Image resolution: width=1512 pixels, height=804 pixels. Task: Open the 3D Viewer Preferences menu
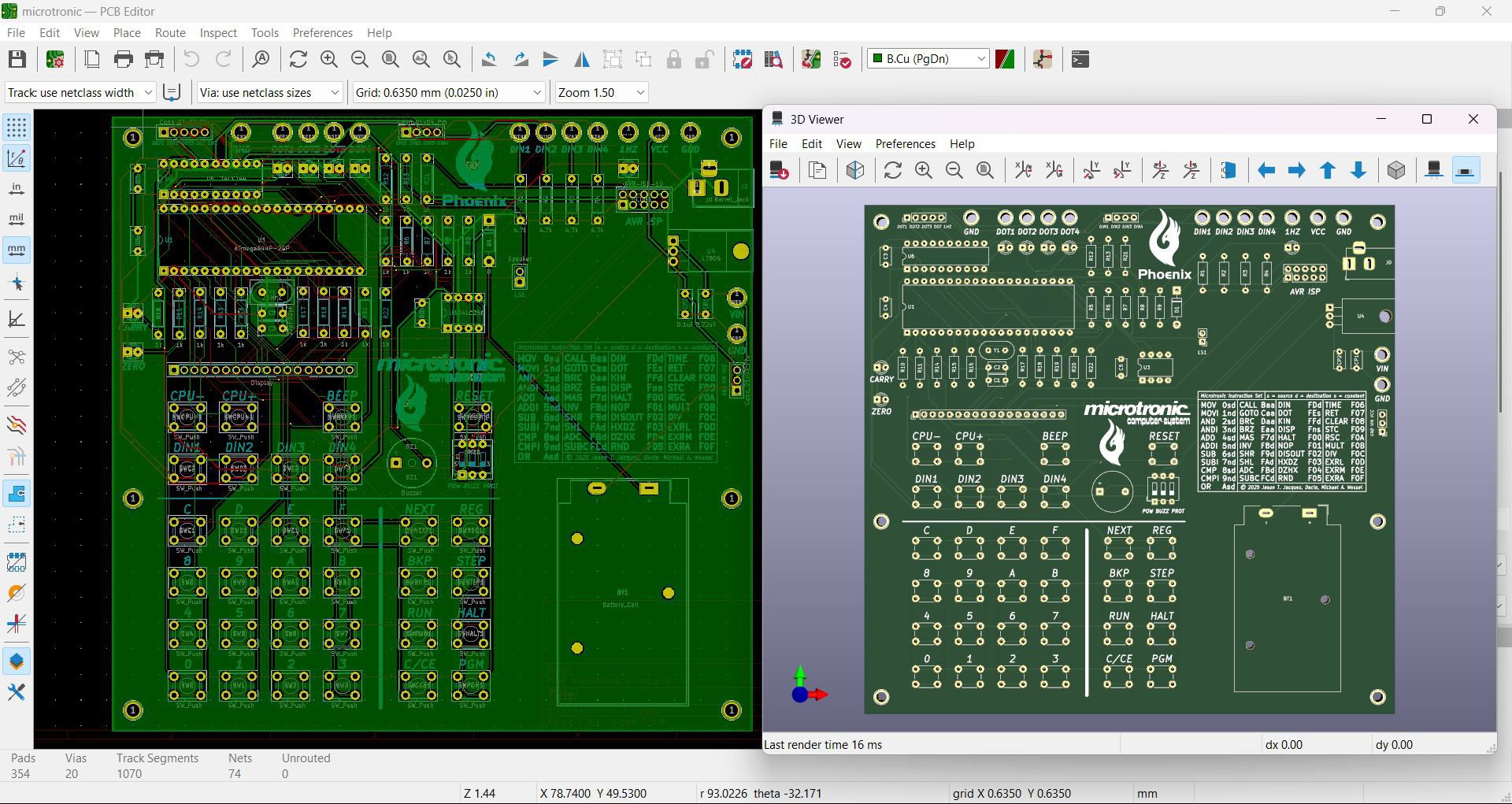click(x=905, y=144)
